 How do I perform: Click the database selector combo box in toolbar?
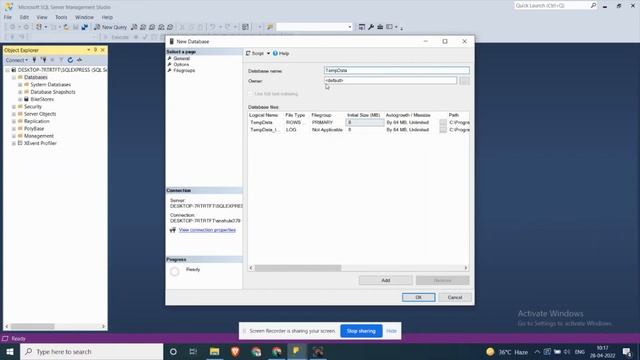(314, 27)
